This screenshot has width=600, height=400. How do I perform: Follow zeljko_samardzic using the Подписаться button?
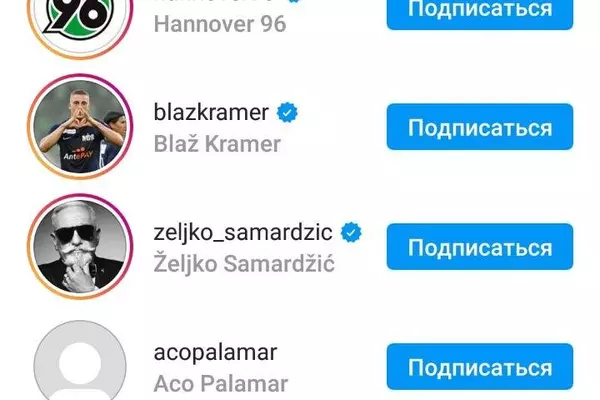[480, 247]
